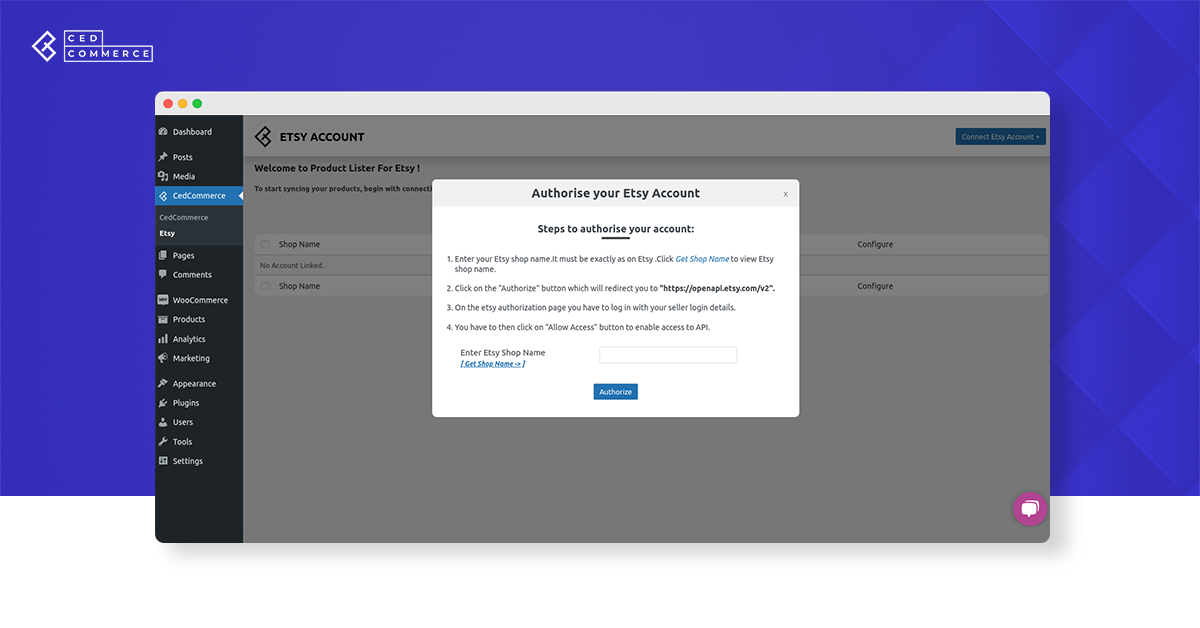
Task: Open the pink chat bubble widget
Action: point(1029,508)
